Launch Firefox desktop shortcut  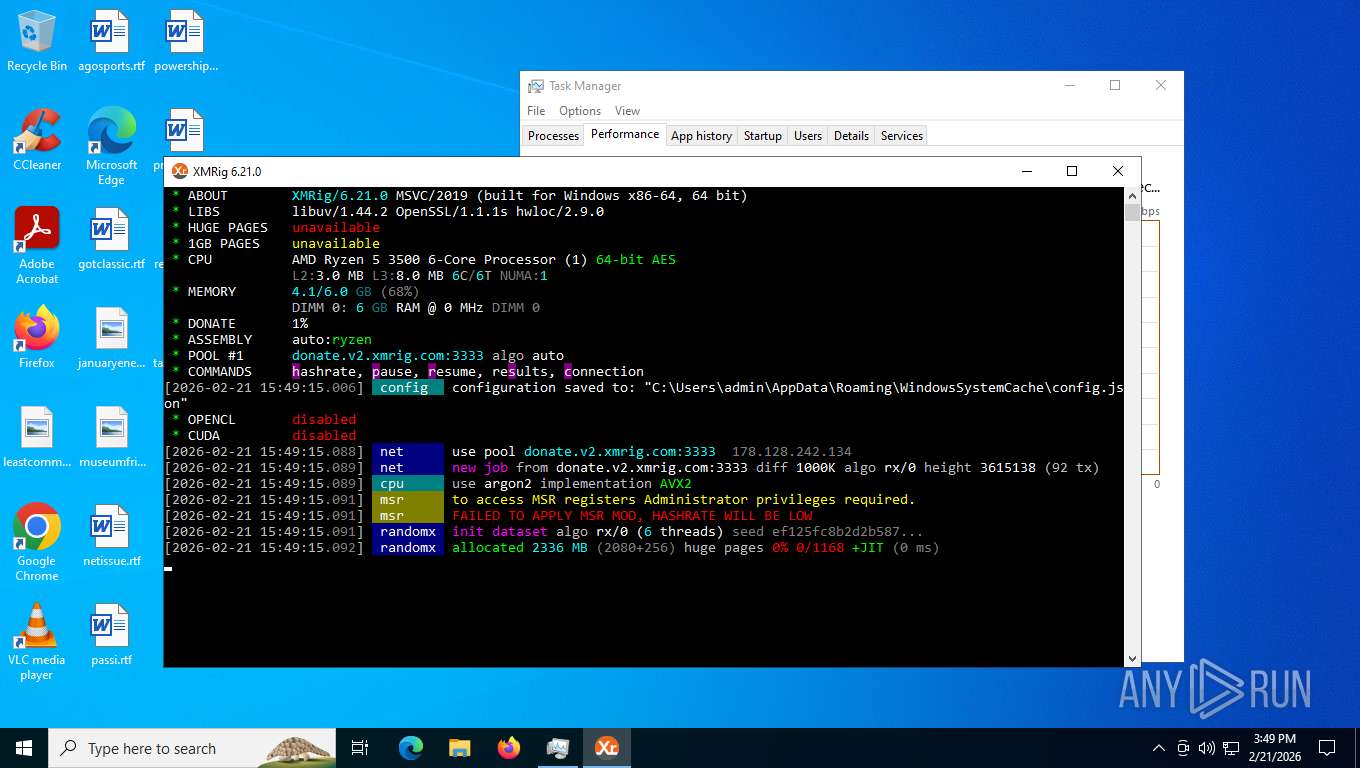coord(37,338)
